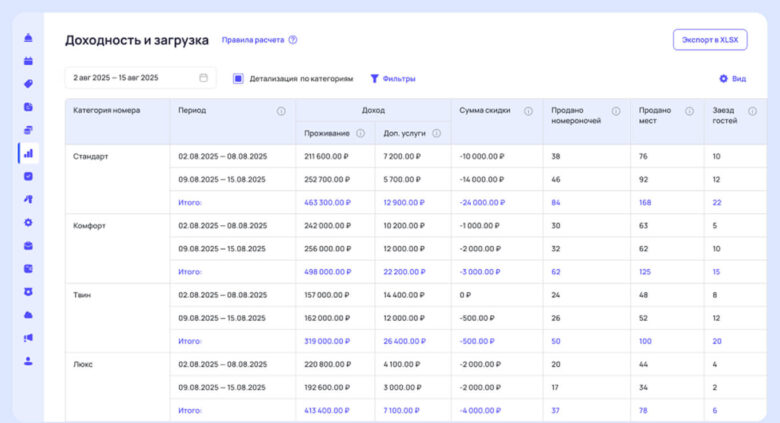Open the reception bell sidebar icon
780x423 pixels.
(28, 38)
